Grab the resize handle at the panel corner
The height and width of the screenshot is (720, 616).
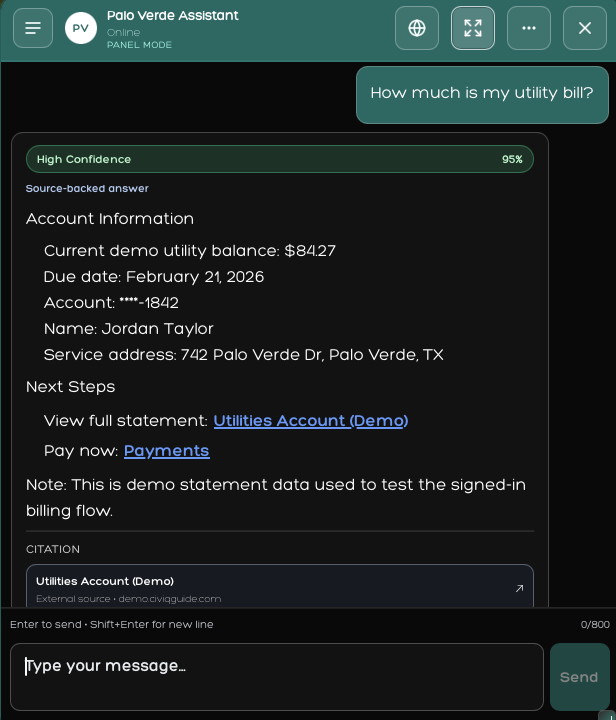(606, 714)
